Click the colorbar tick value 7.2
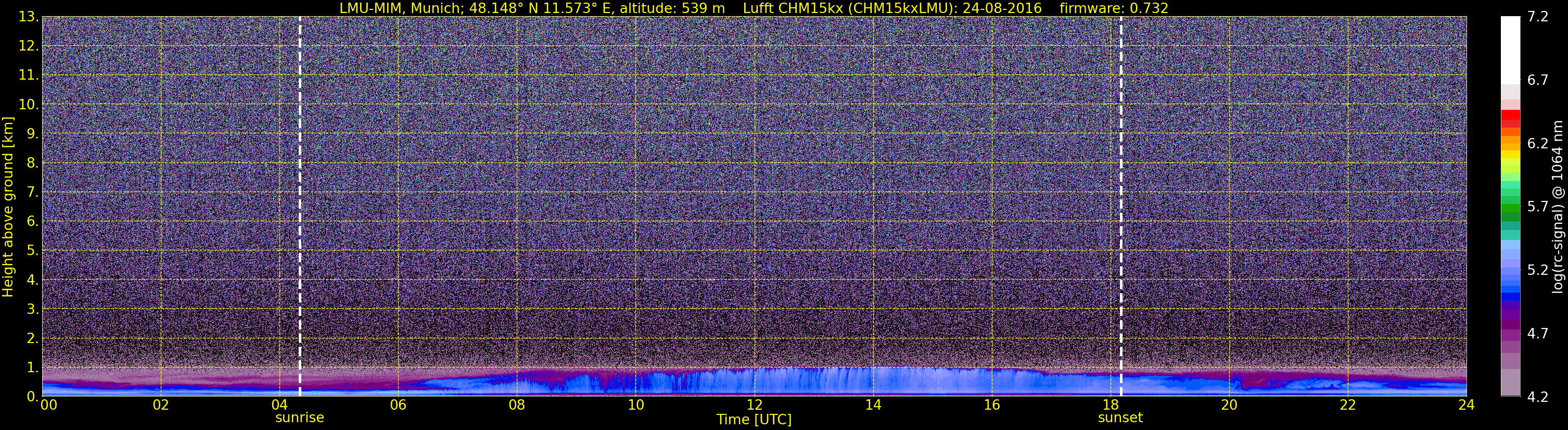This screenshot has width=1568, height=430. click(1538, 17)
